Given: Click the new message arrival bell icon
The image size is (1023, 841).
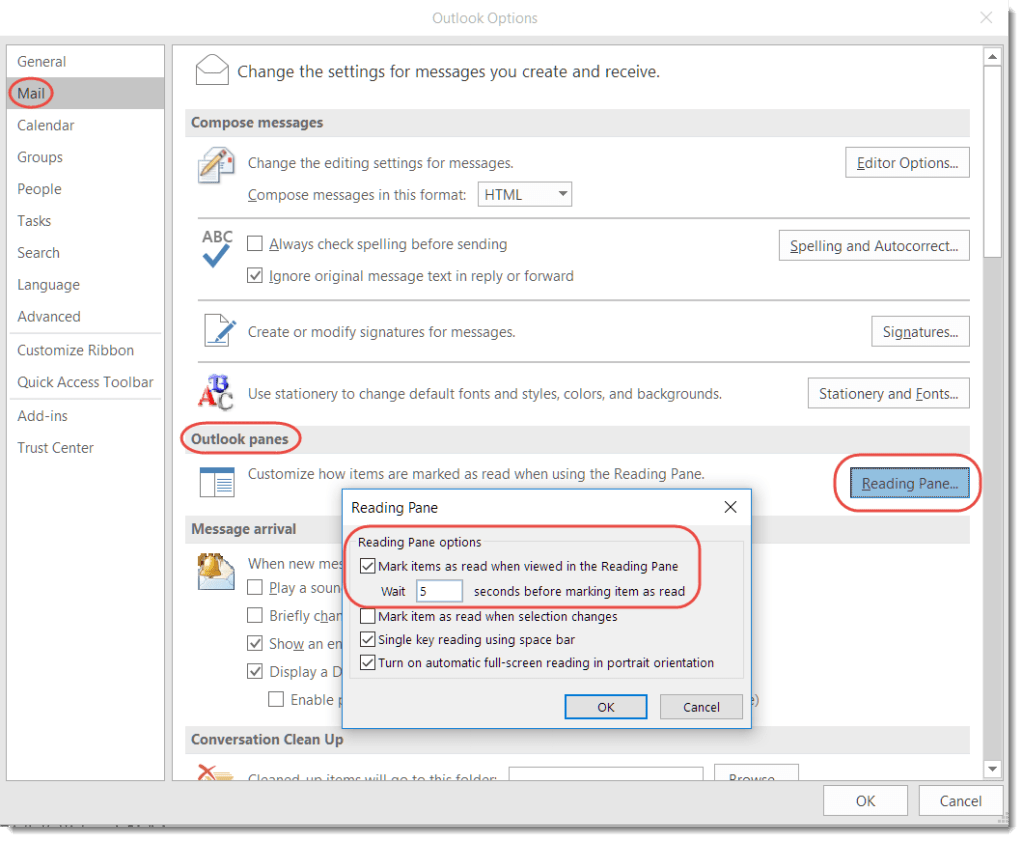Looking at the screenshot, I should point(216,572).
